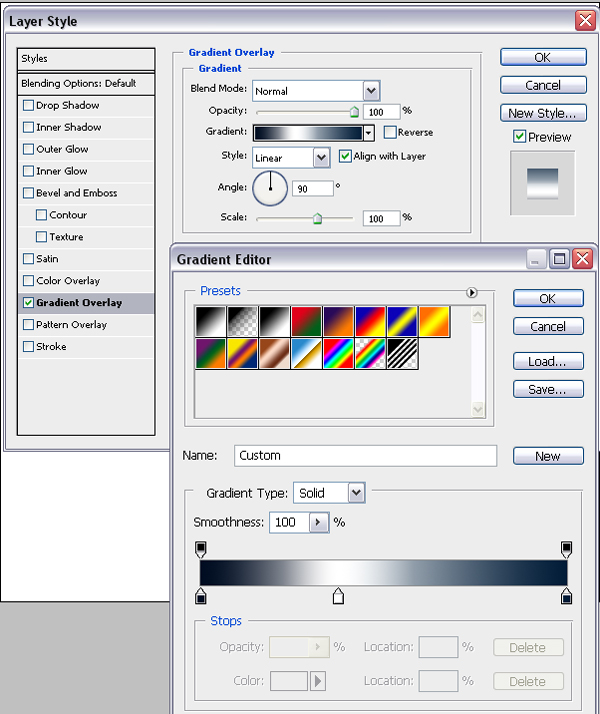The width and height of the screenshot is (600, 714).
Task: Select the transparent rainbow gradient preset
Action: point(370,353)
